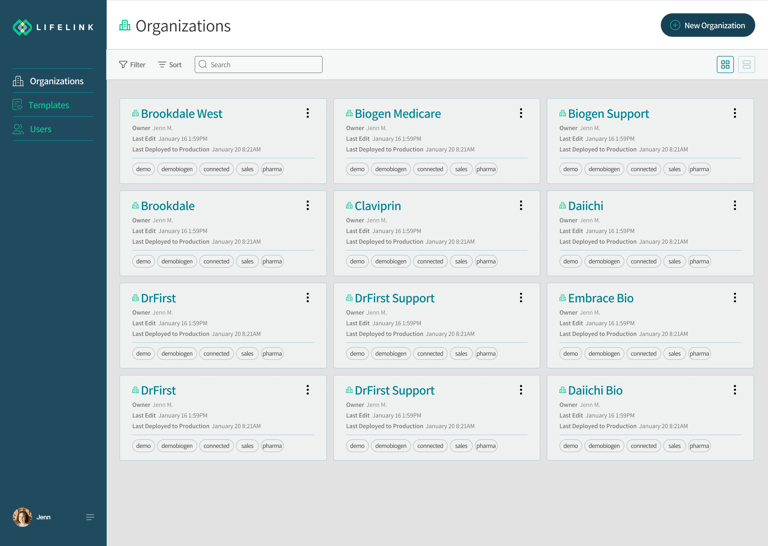Click the Filter funnel icon
Viewport: 768px width, 546px height.
tap(123, 65)
